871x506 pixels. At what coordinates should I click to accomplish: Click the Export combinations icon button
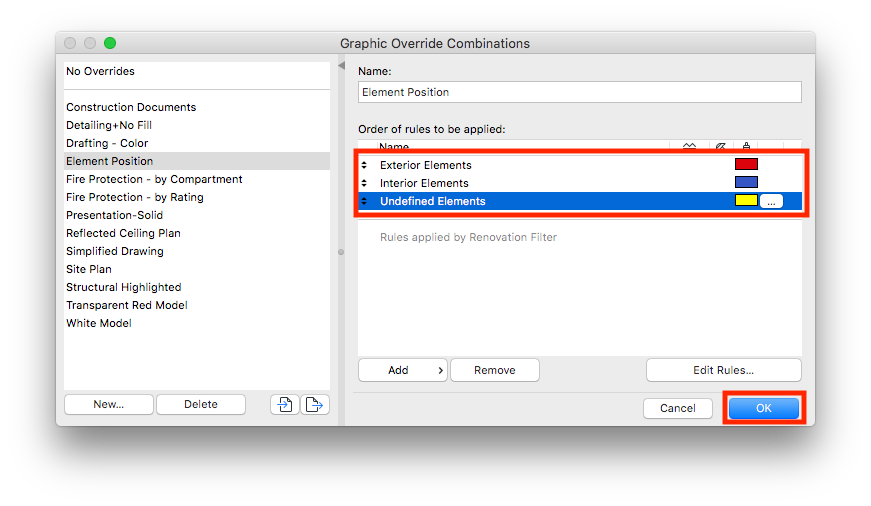(x=315, y=405)
